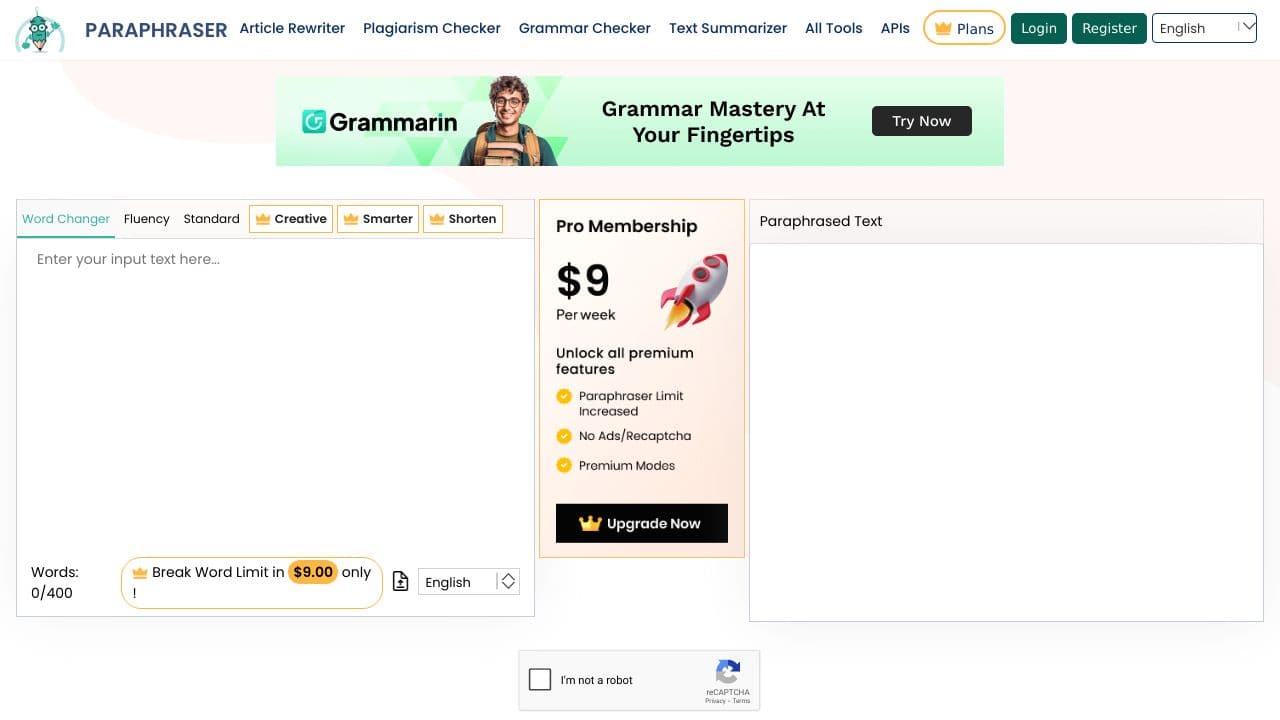1280x720 pixels.
Task: Click the Upgrade Now button
Action: coord(642,523)
